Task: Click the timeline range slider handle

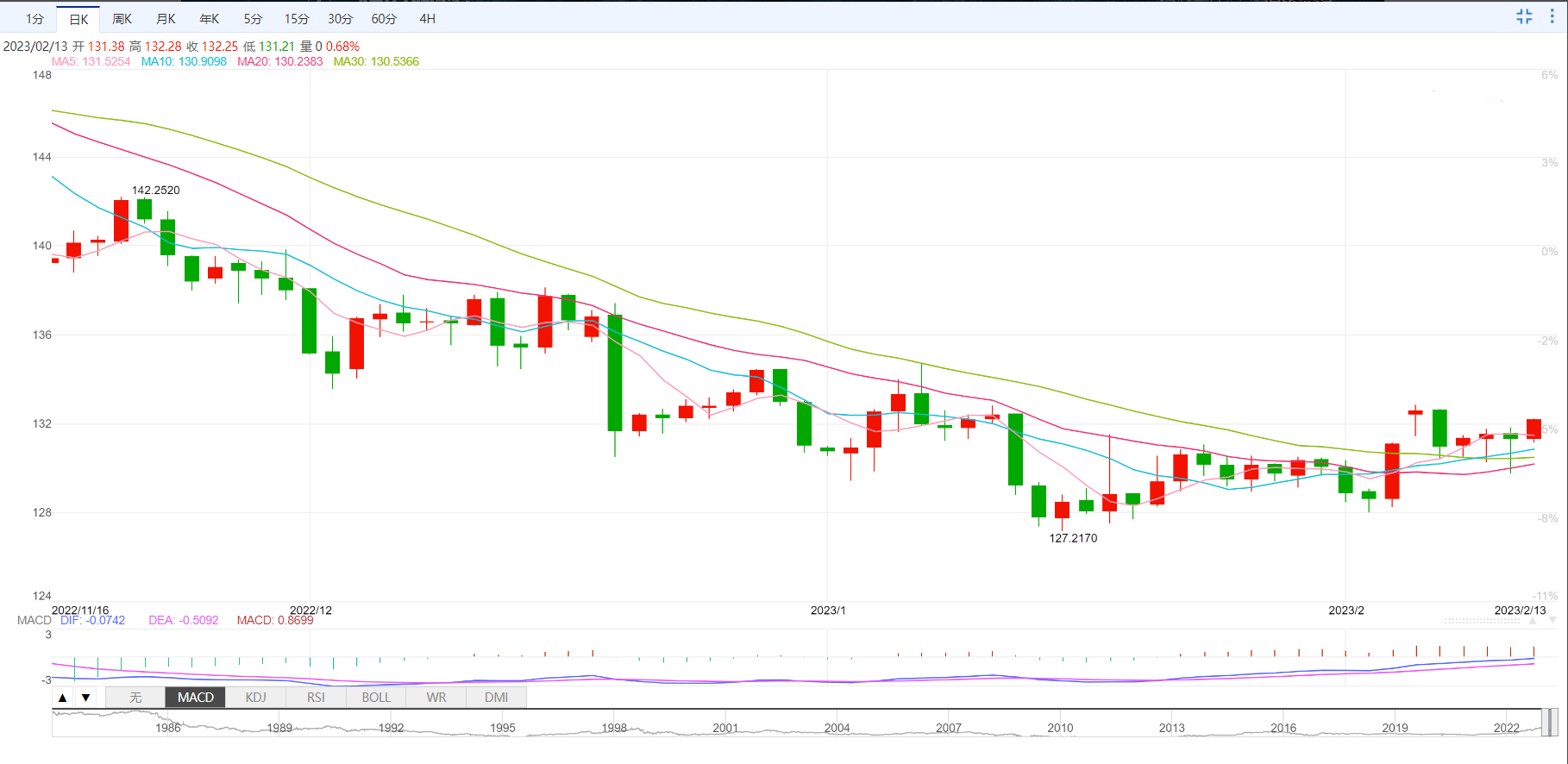Action: [1549, 723]
